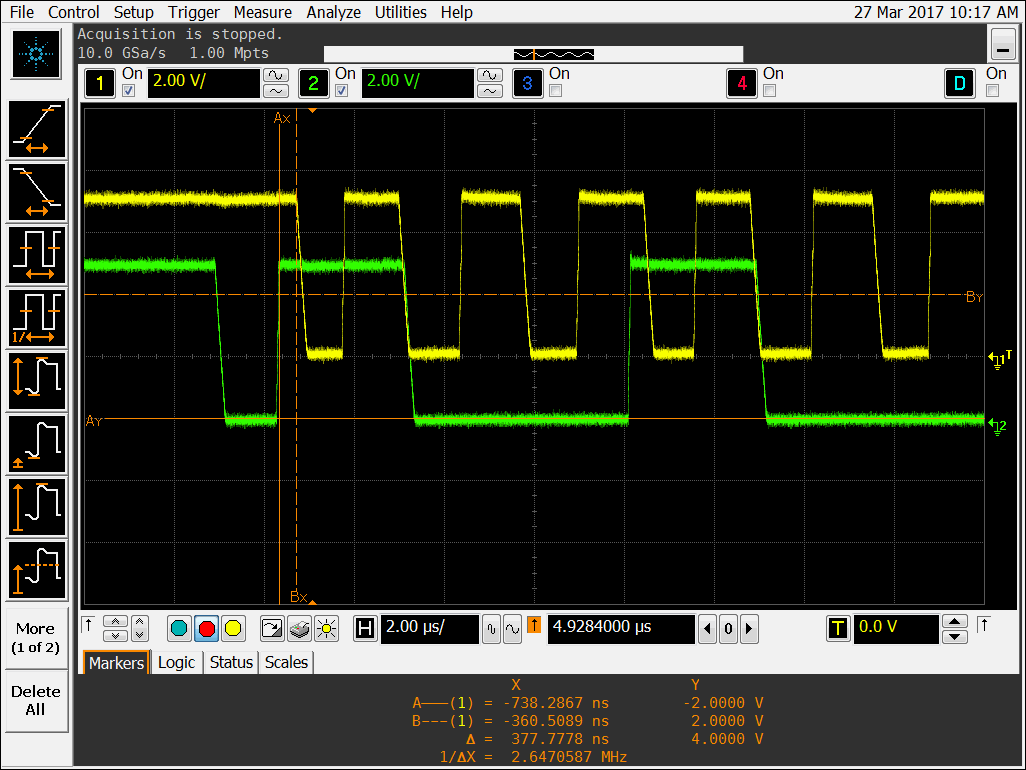Click the green Run acquisition button
This screenshot has height=770, width=1026.
pos(179,629)
